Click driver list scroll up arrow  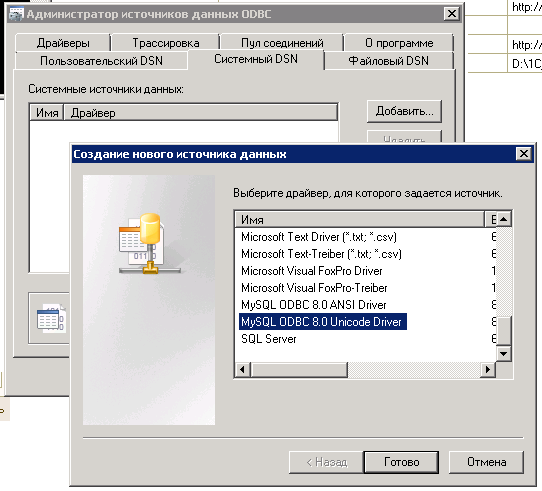point(504,219)
